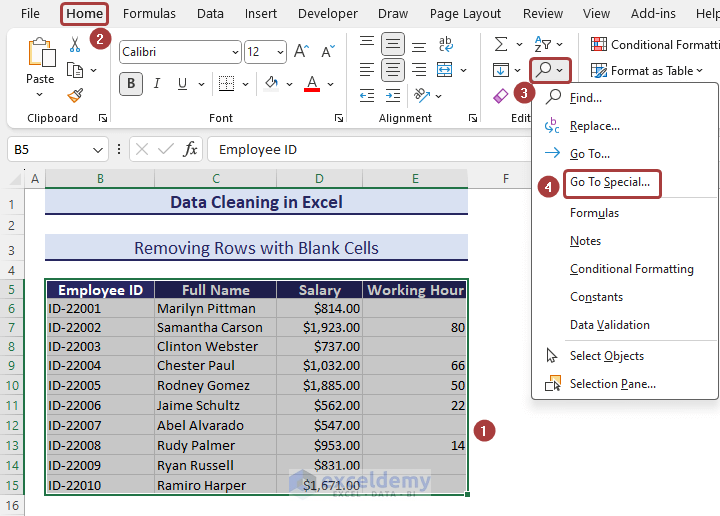Click the Fill down arrow icon

point(501,70)
